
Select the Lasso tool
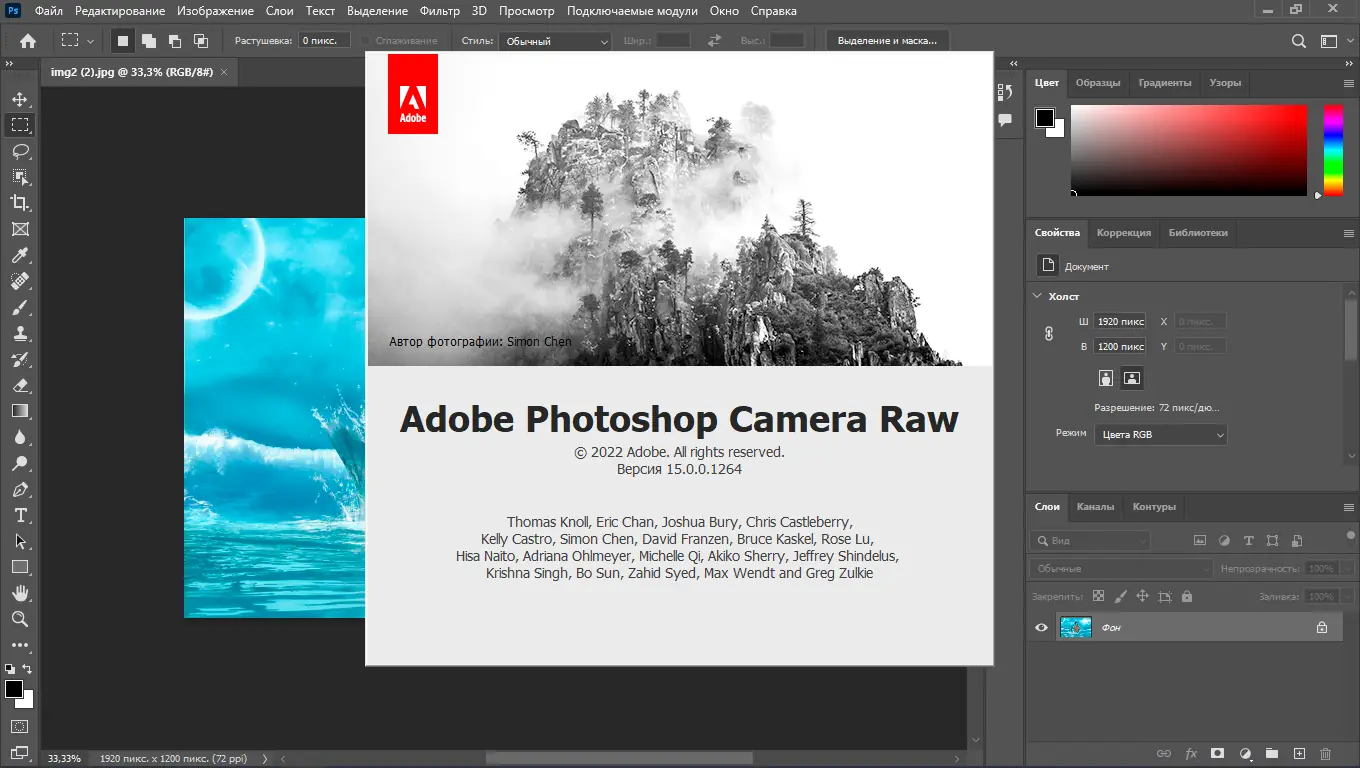(20, 151)
